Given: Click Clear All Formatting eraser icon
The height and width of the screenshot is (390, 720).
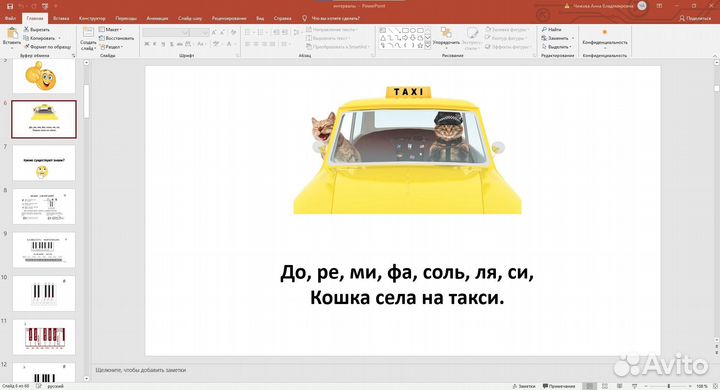Looking at the screenshot, I should coord(234,33).
